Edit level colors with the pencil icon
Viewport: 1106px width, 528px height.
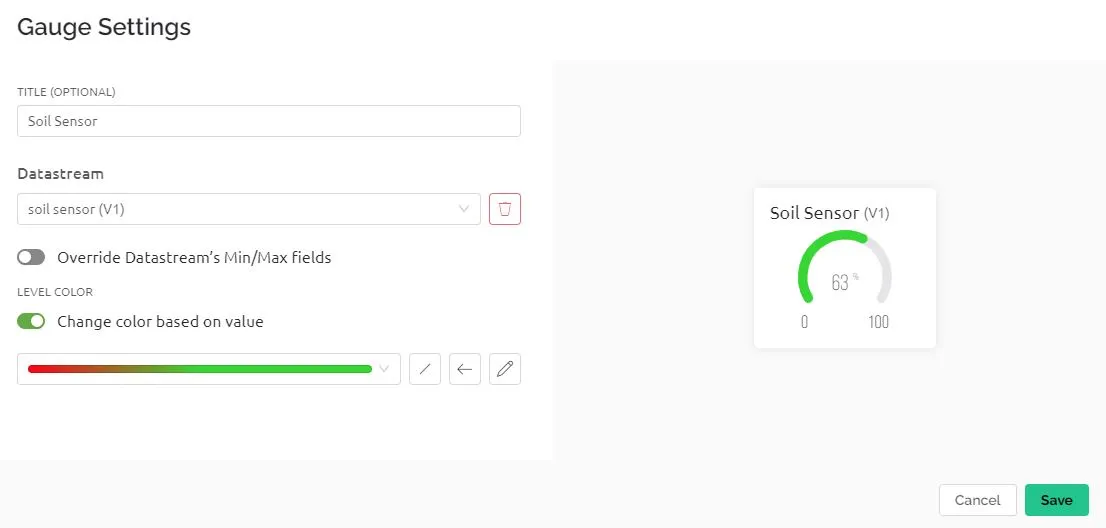504,369
